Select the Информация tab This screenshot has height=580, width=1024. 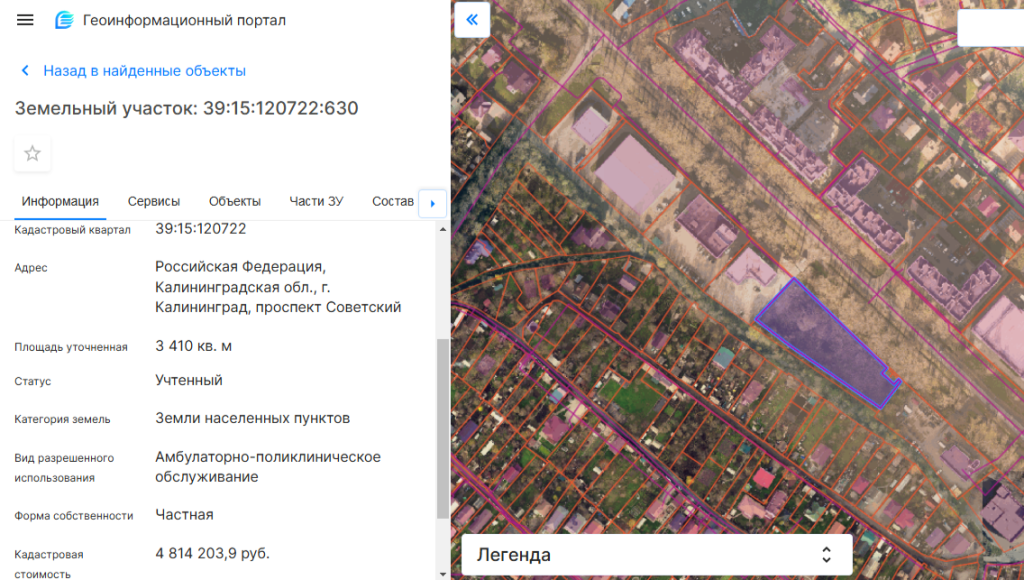tap(60, 201)
